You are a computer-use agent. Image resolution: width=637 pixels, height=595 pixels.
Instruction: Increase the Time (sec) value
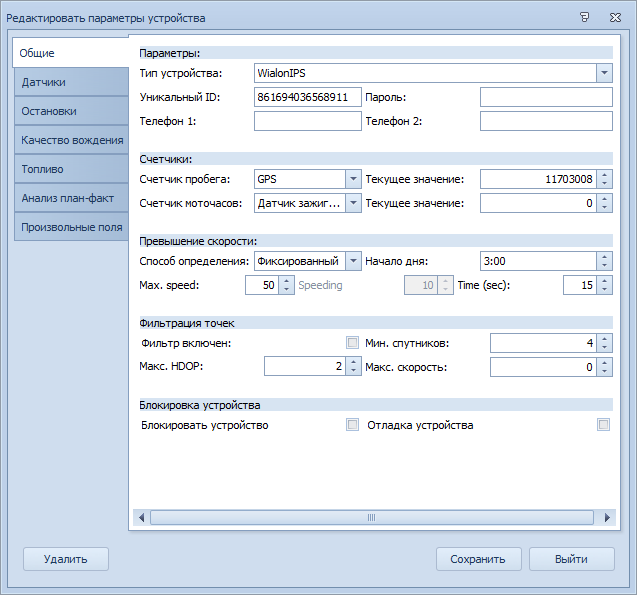604,281
